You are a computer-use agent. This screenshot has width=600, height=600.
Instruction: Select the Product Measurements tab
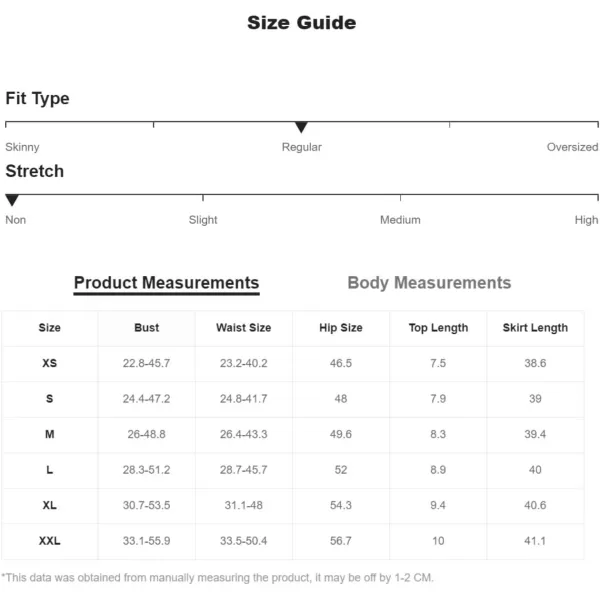coord(166,283)
